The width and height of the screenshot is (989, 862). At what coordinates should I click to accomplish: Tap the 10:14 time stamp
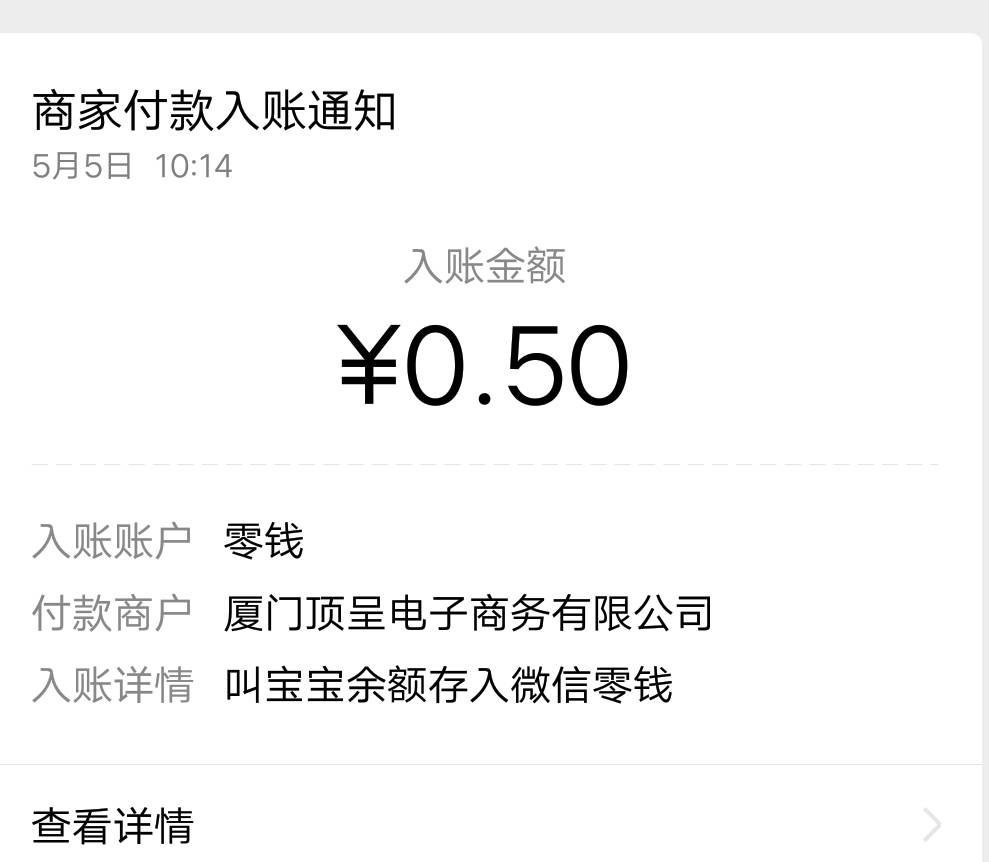click(194, 166)
